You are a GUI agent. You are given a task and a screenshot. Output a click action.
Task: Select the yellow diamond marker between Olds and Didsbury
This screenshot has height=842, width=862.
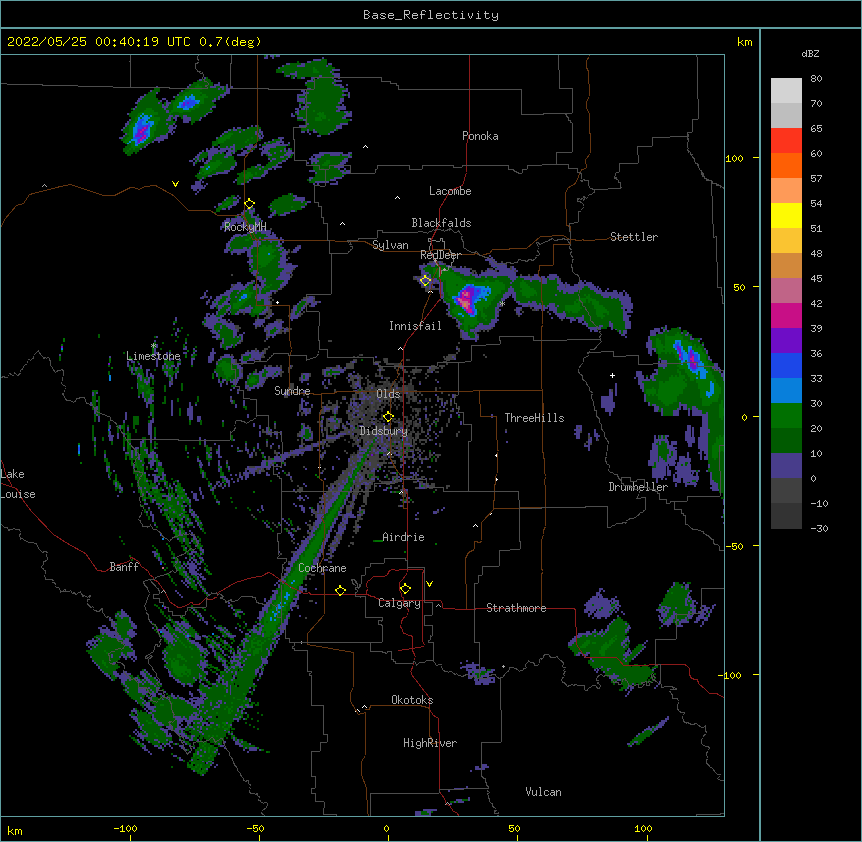388,417
